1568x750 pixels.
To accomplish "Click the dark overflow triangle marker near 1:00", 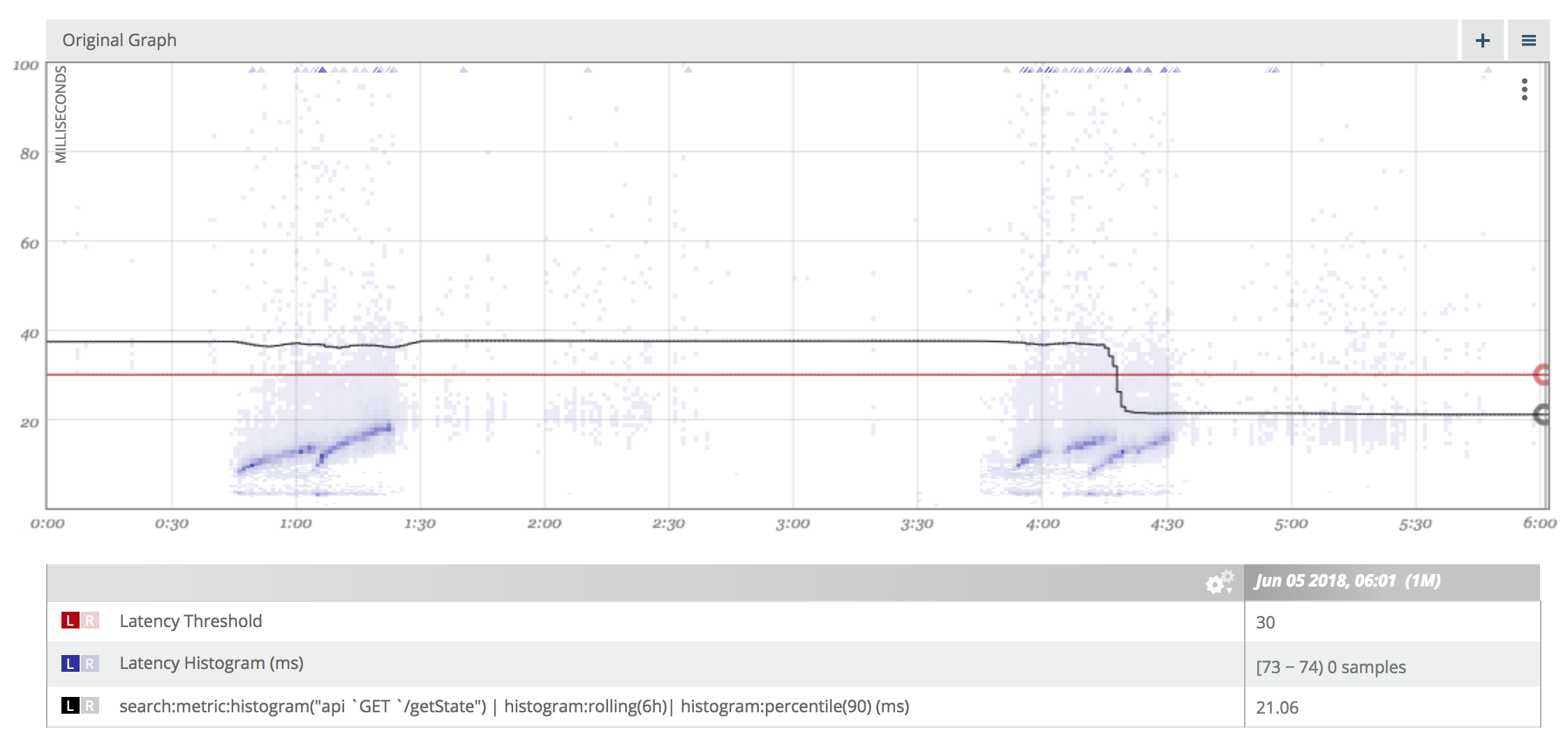I will (x=321, y=69).
